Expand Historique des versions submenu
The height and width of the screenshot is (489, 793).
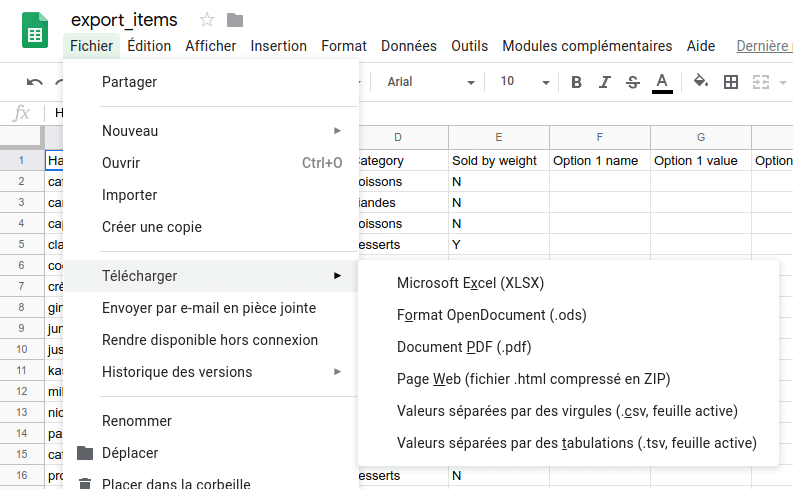click(211, 372)
